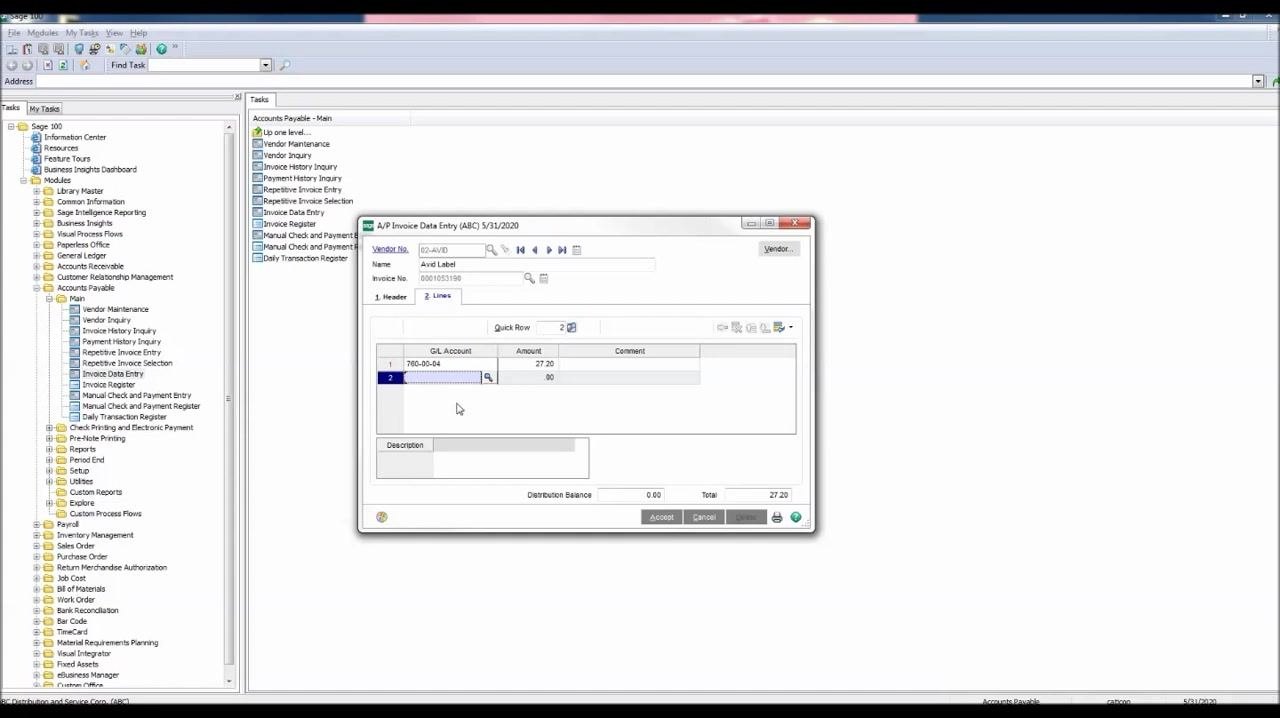Go to last vendor record arrow
This screenshot has width=1280, height=718.
click(x=562, y=250)
